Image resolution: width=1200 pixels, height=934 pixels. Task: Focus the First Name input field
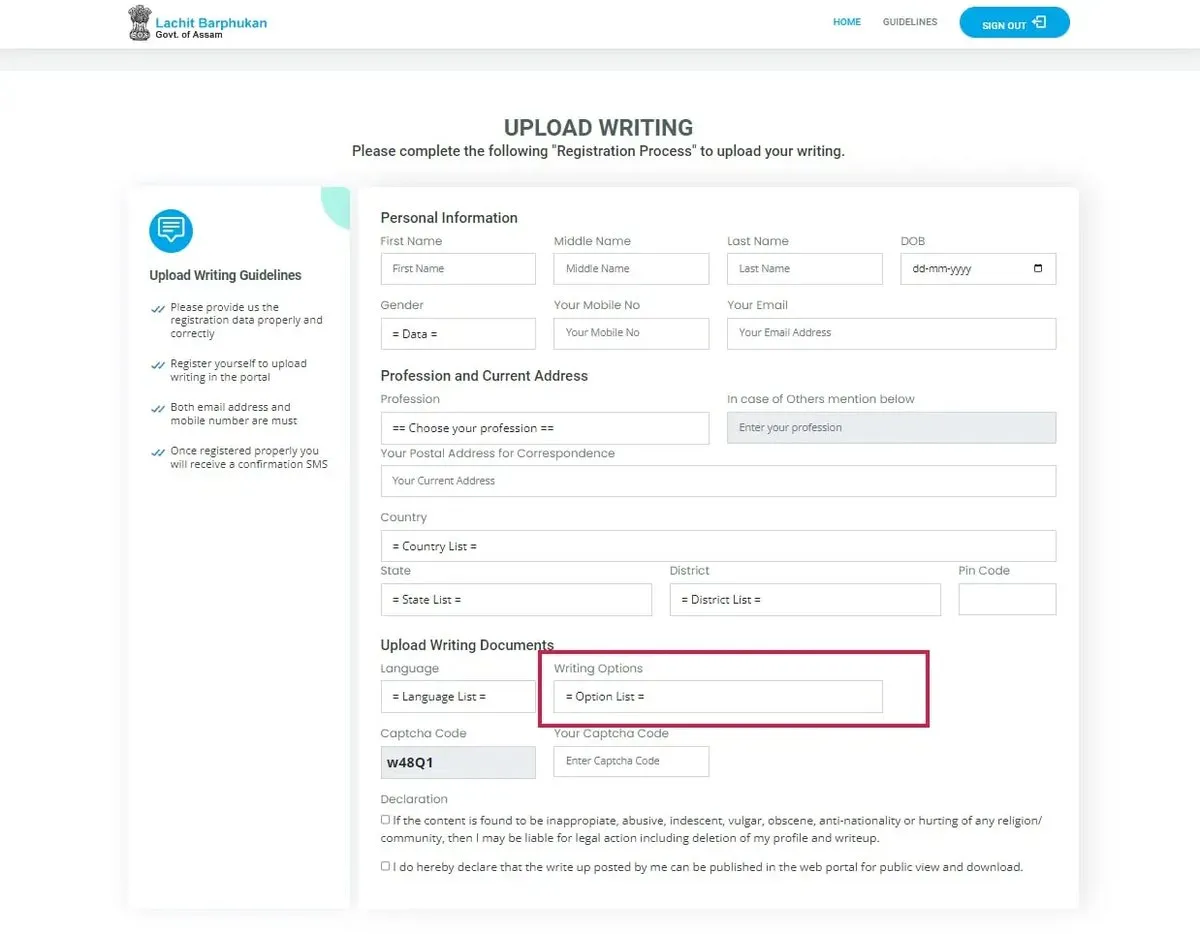(x=458, y=269)
